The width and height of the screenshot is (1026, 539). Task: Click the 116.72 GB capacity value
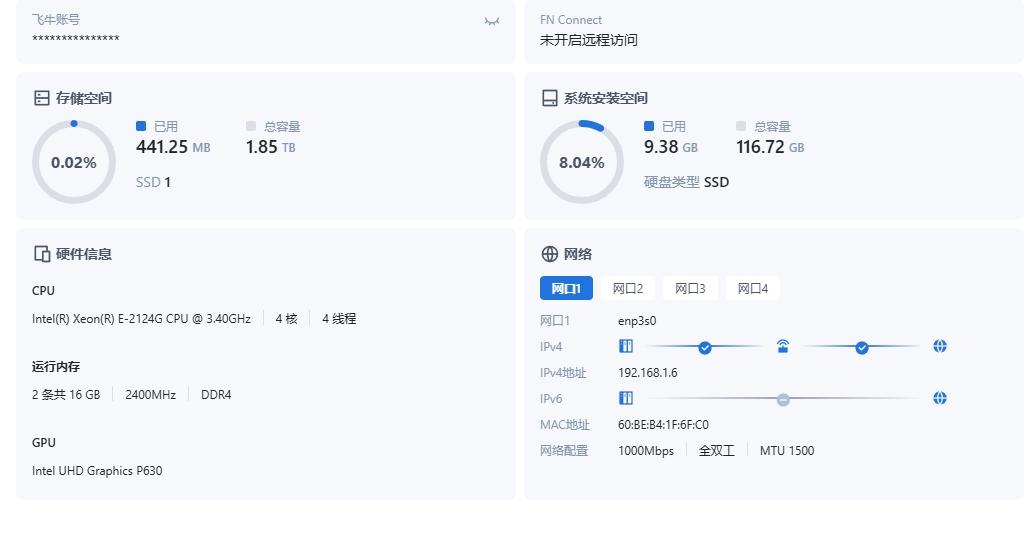770,147
